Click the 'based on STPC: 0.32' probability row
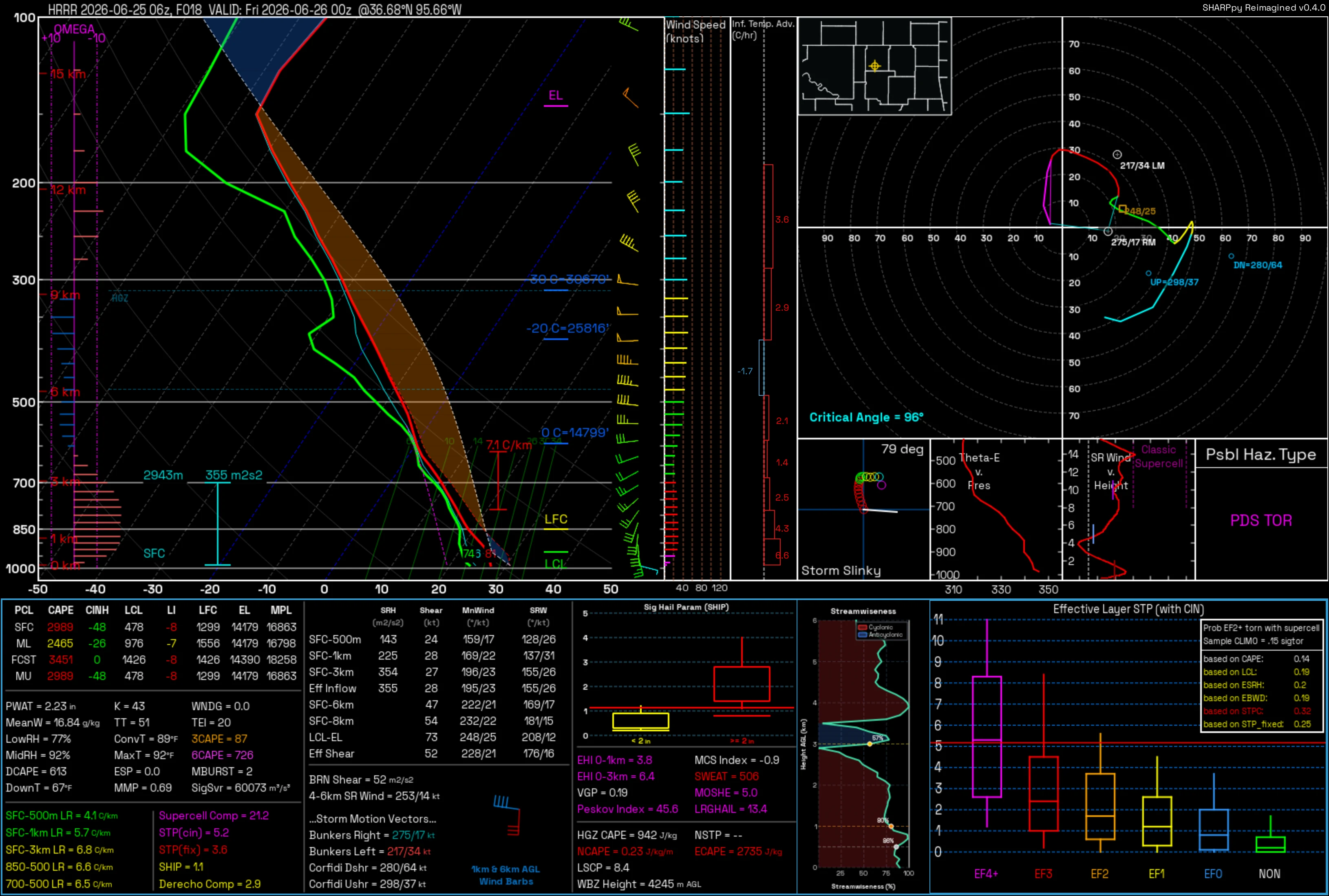Viewport: 1329px width, 896px height. point(1257,711)
